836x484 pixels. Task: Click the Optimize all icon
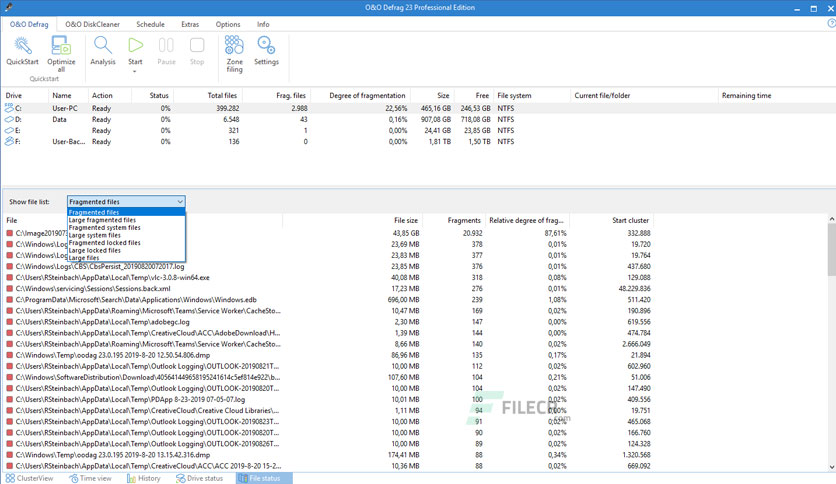[61, 46]
